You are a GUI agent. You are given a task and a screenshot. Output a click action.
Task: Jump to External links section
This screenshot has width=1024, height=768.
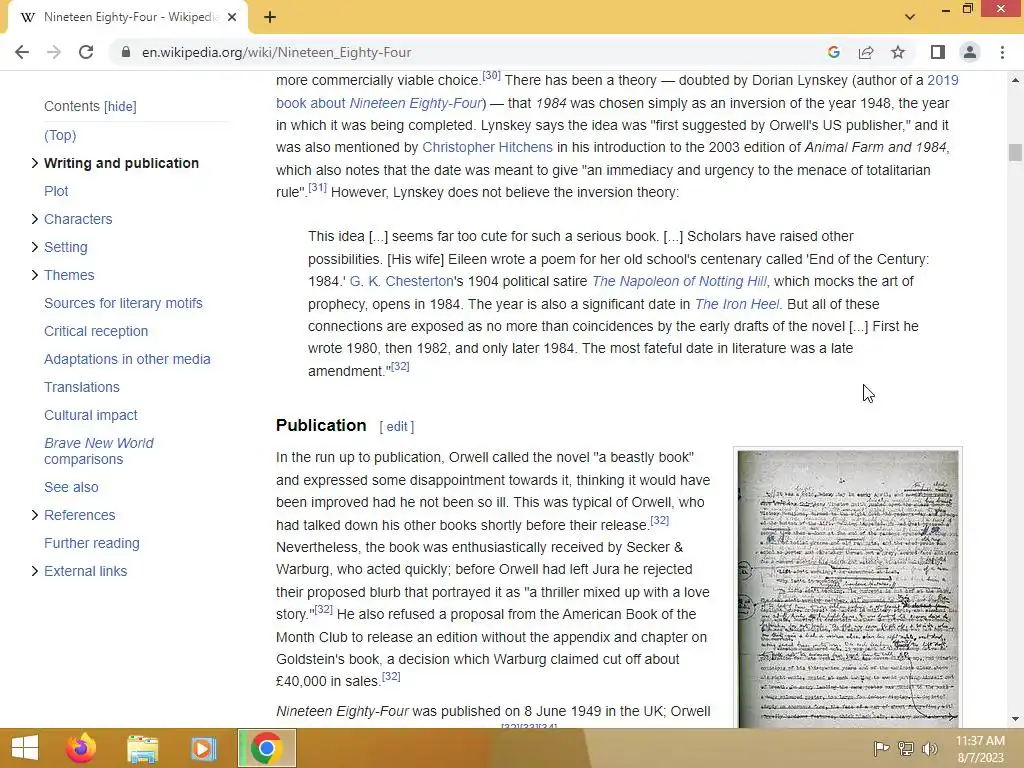[86, 571]
